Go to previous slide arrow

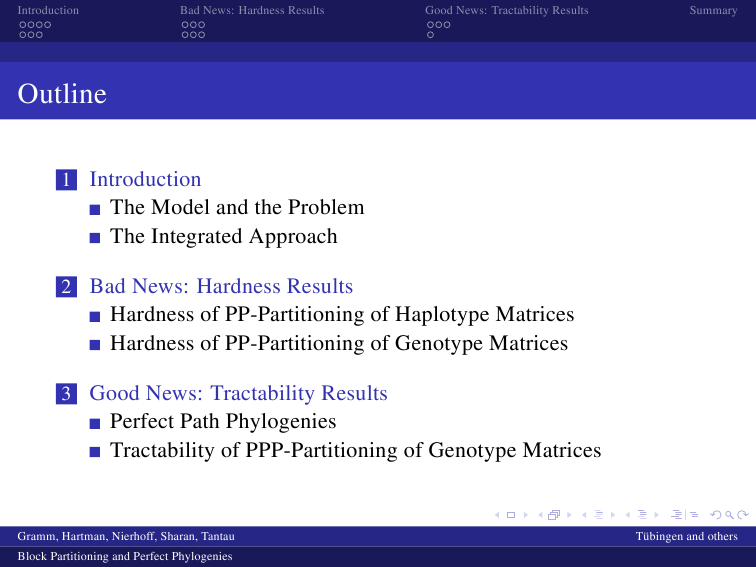click(497, 515)
